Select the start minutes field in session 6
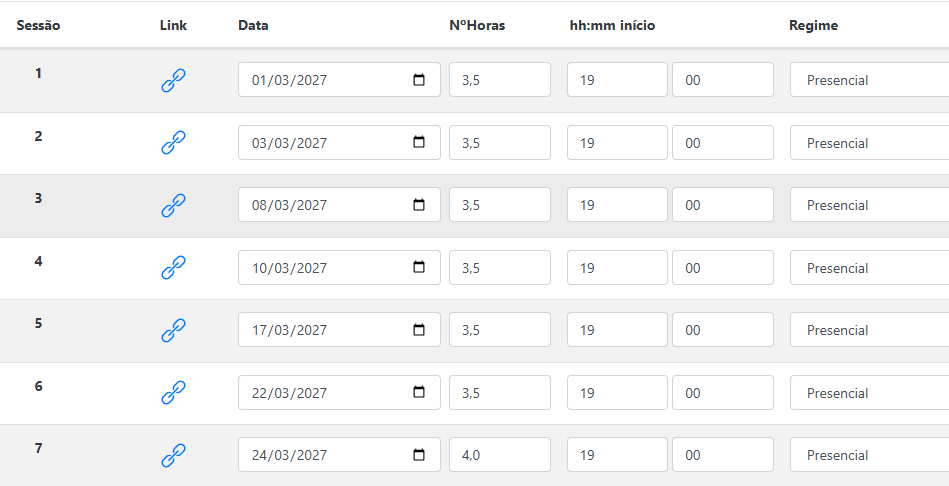Screen dimensions: 949x486 click(723, 393)
